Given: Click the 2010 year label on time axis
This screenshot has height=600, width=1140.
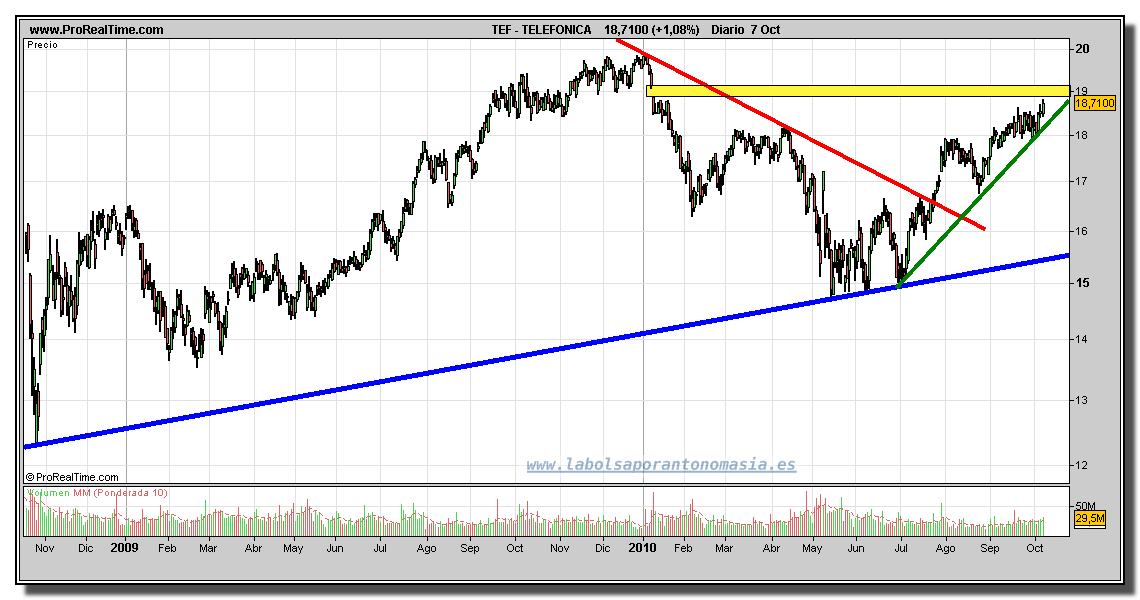Looking at the screenshot, I should [x=643, y=548].
